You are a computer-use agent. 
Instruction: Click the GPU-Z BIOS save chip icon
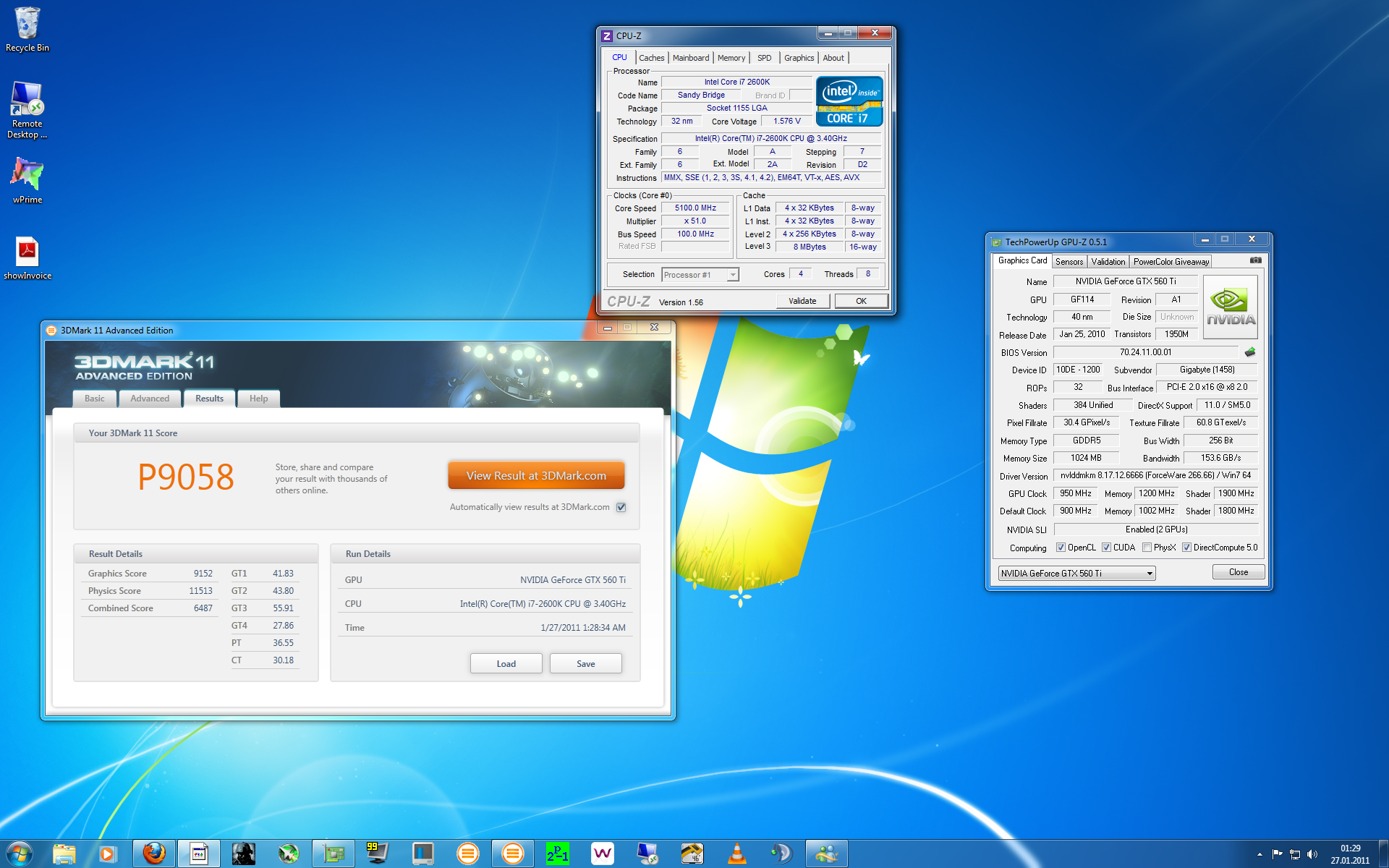(x=1249, y=352)
